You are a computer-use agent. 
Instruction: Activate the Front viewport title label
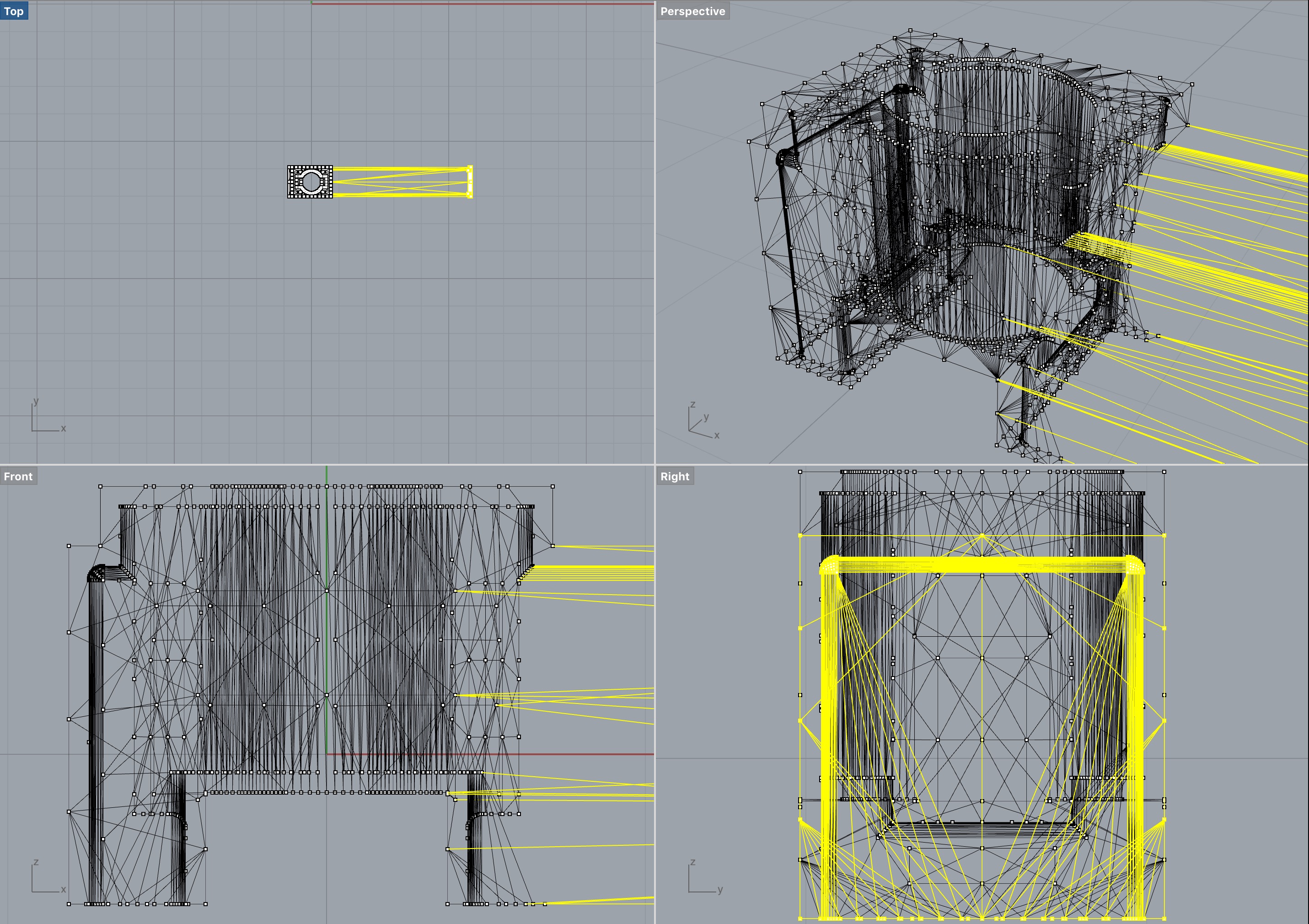pos(18,476)
